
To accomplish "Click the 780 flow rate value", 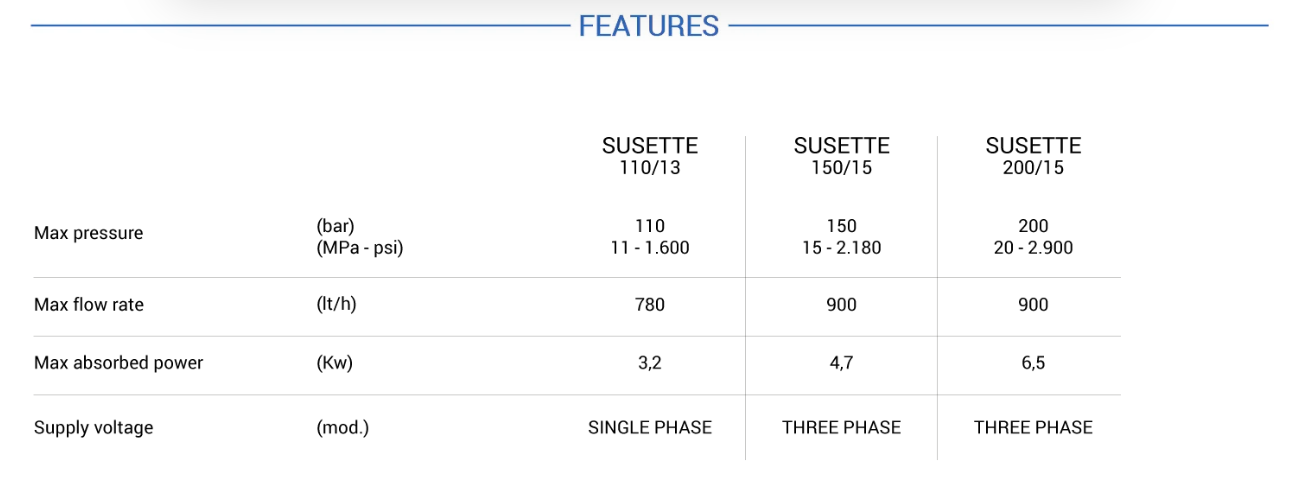I will 649,305.
